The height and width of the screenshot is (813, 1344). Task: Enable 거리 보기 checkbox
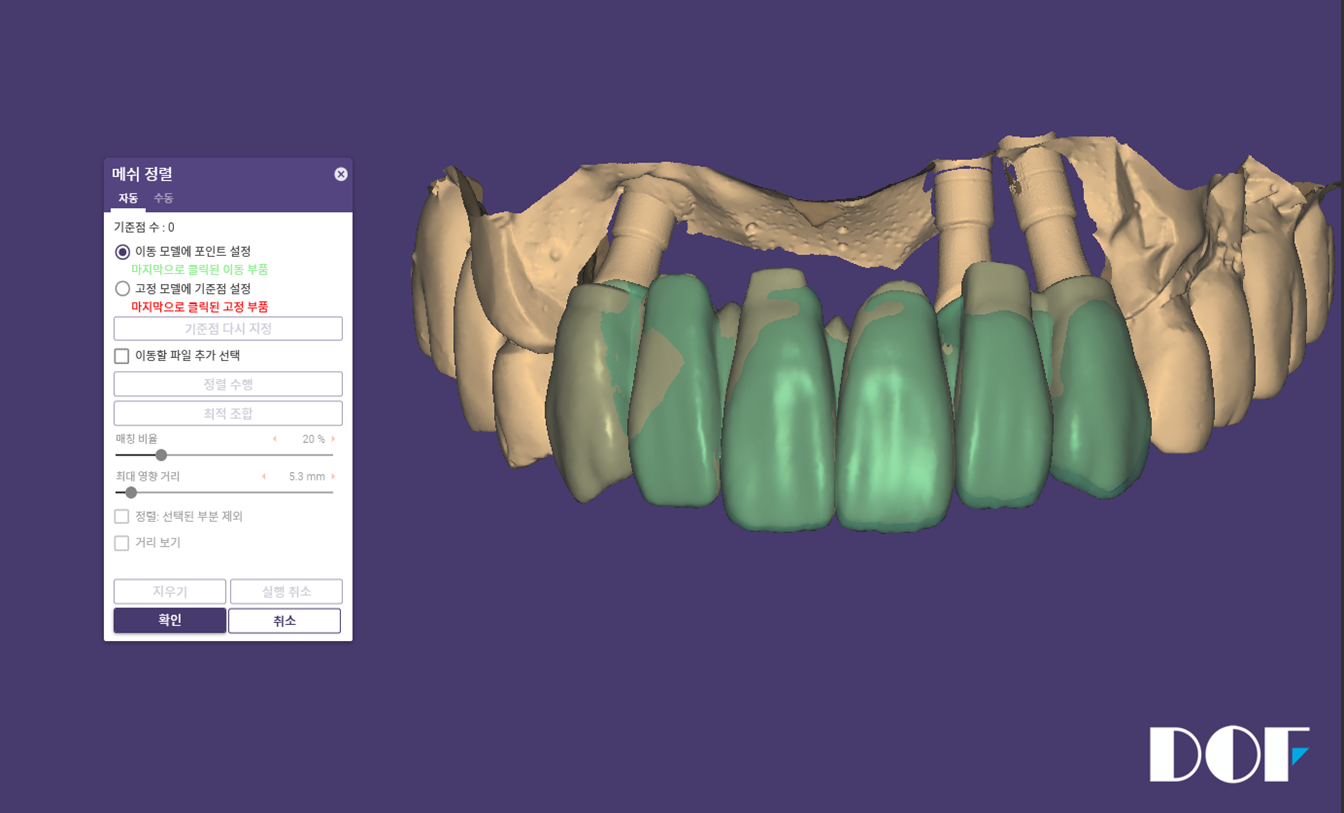[122, 543]
